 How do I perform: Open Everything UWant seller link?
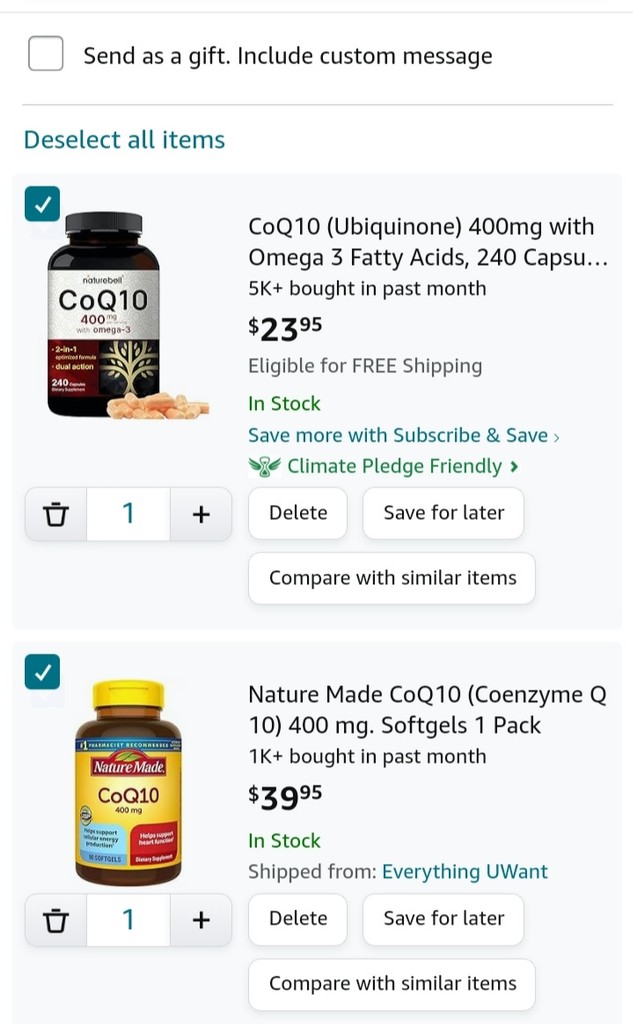pyautogui.click(x=464, y=872)
